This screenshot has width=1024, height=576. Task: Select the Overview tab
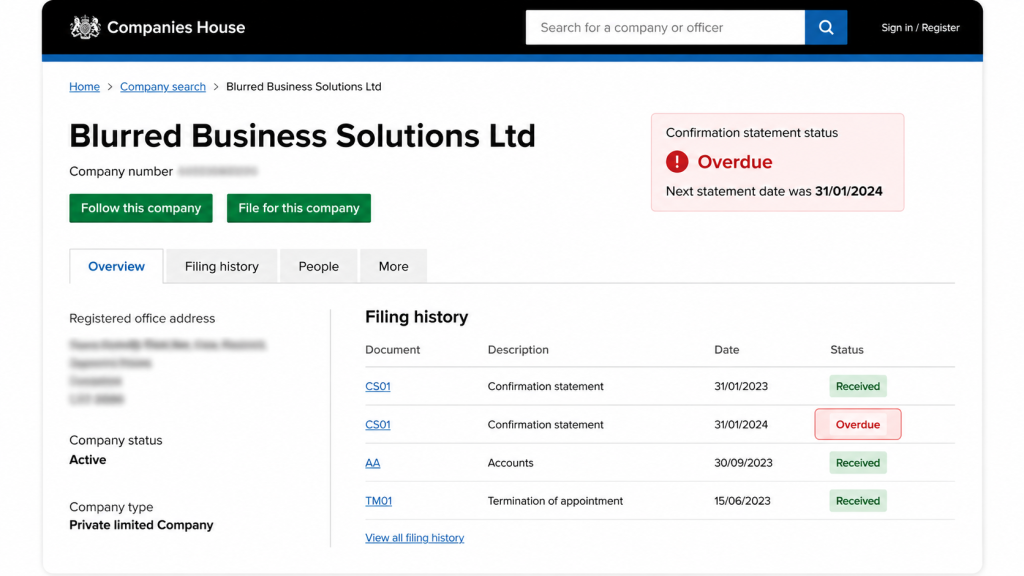(x=116, y=266)
